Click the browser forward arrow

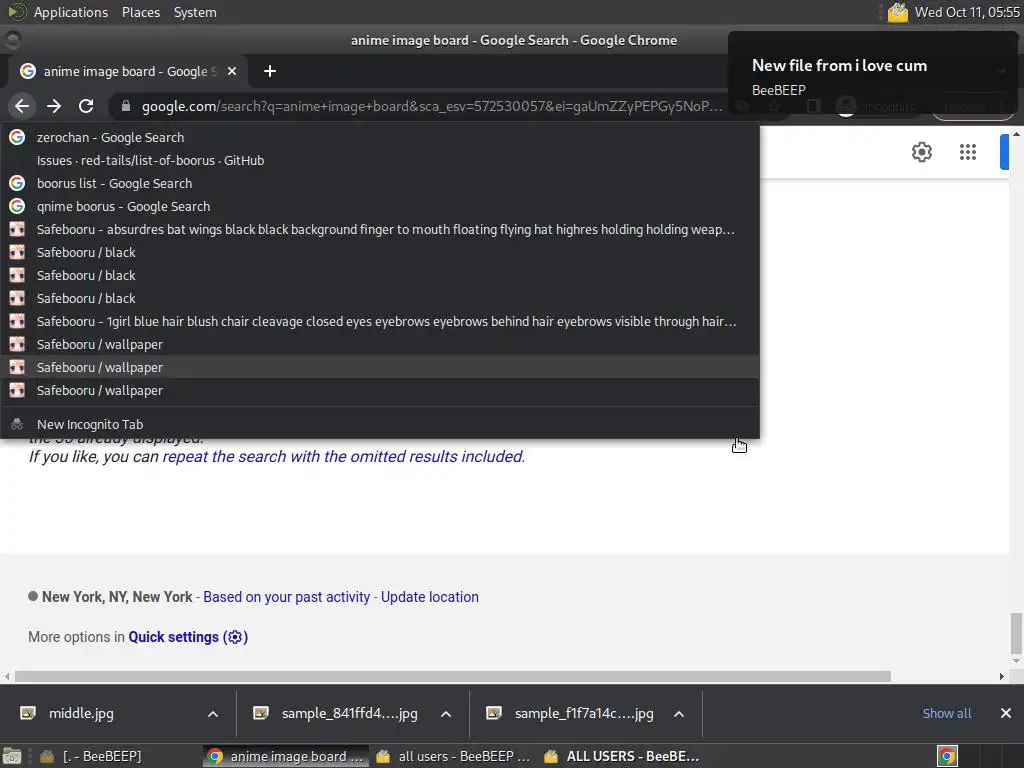click(54, 106)
